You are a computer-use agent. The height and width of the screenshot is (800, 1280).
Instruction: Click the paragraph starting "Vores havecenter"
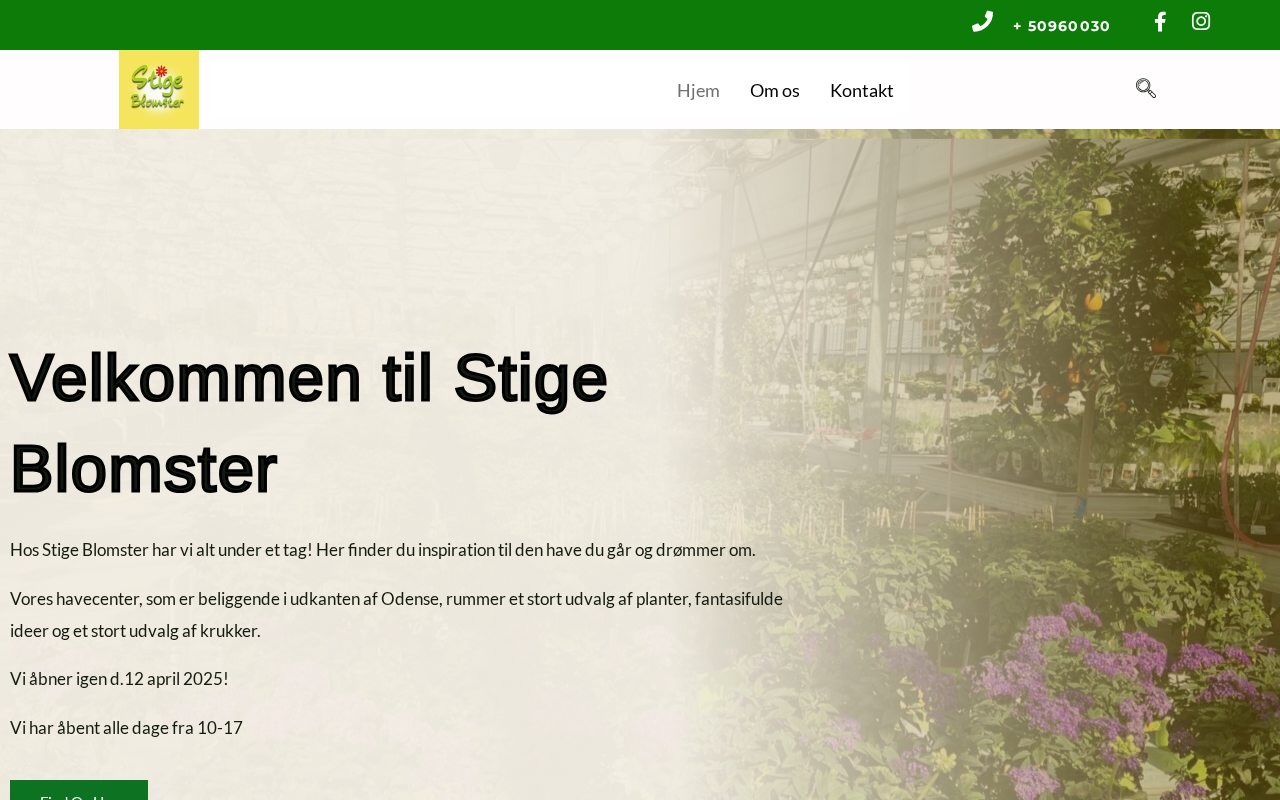[x=397, y=615]
